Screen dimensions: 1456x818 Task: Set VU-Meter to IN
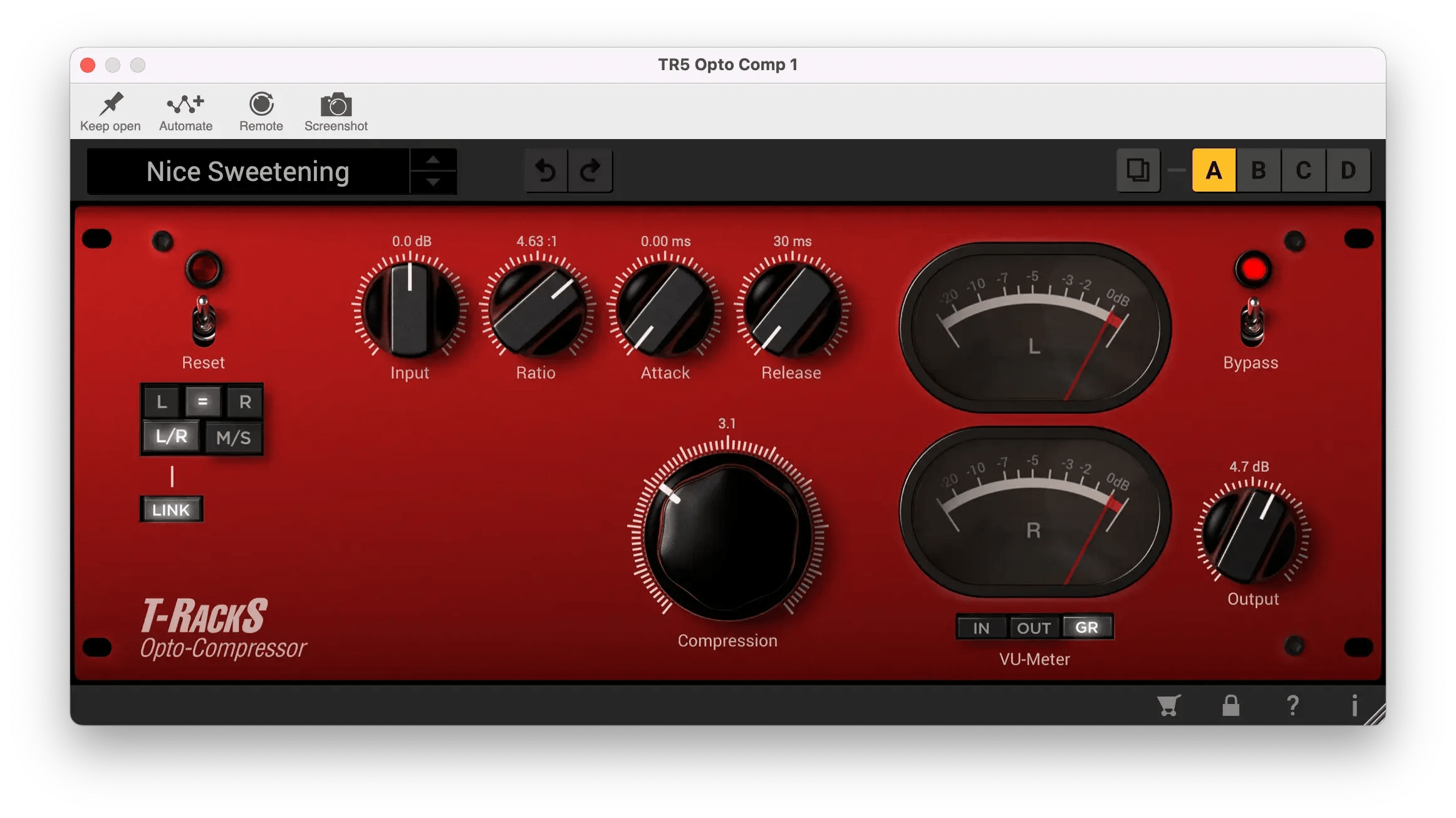click(981, 627)
